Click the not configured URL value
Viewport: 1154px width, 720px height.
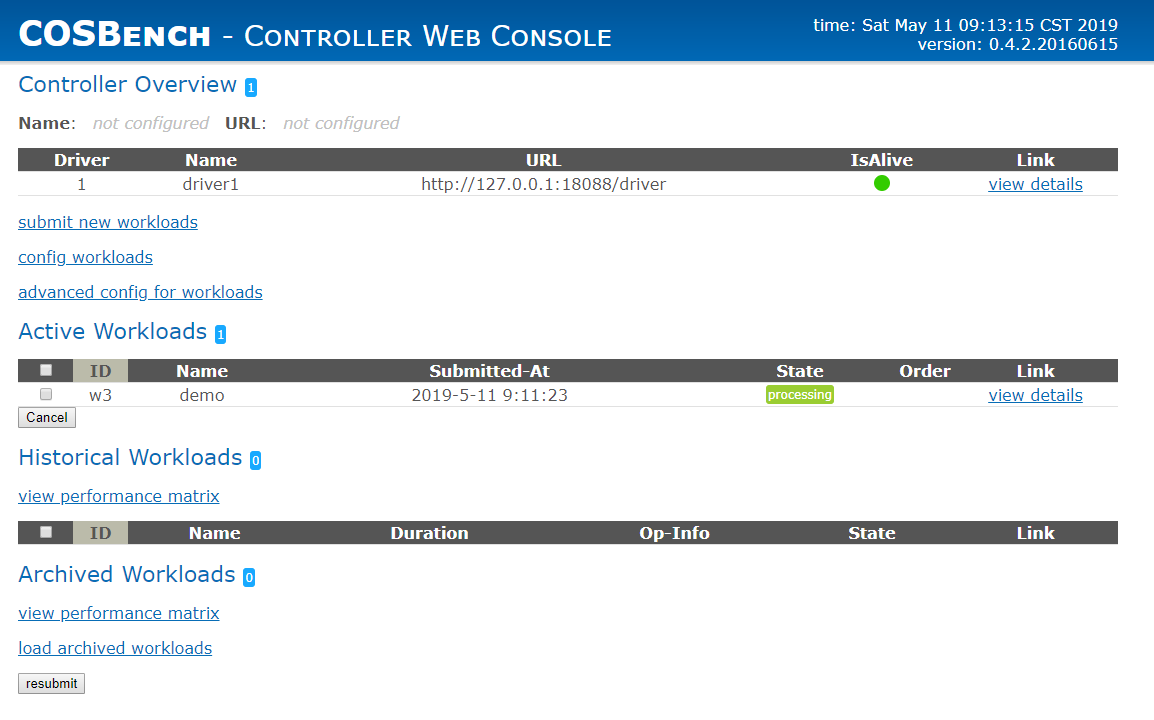[341, 123]
